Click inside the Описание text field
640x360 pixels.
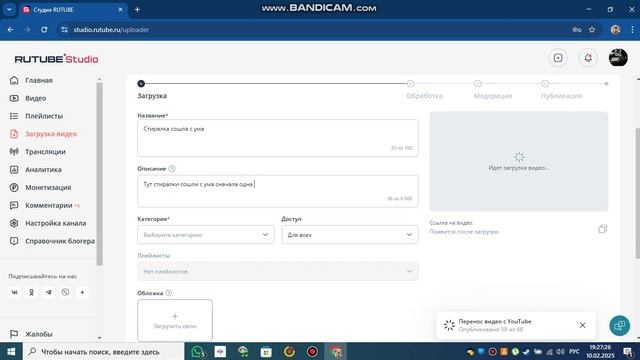click(x=278, y=191)
